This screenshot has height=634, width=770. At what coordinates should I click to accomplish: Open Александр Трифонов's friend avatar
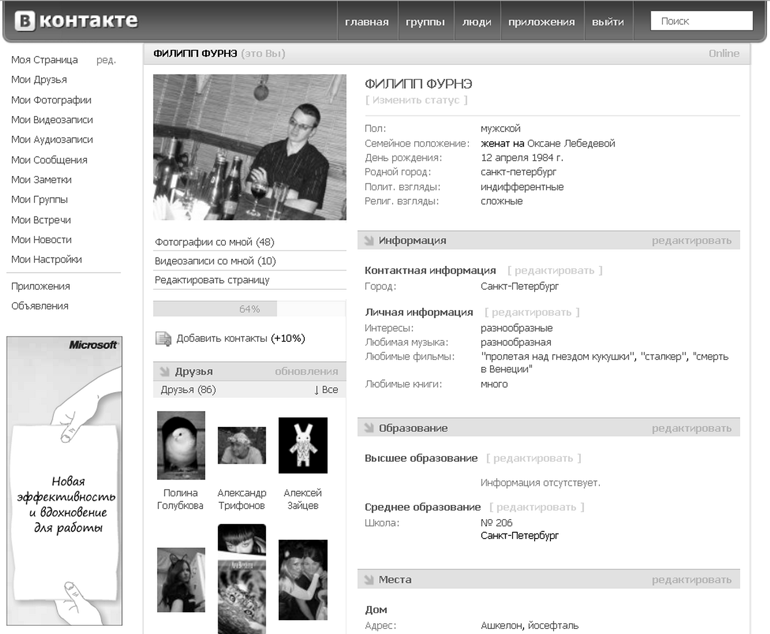click(242, 446)
